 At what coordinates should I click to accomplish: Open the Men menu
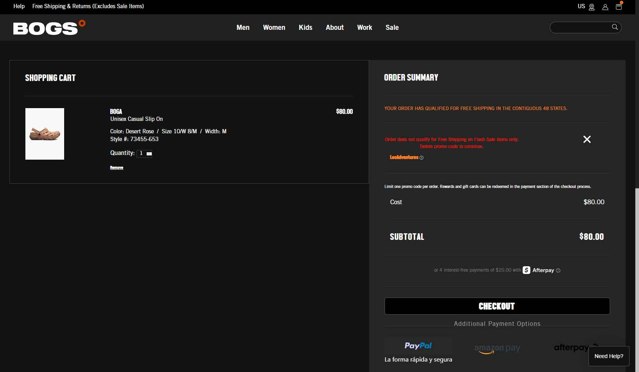[x=243, y=27]
